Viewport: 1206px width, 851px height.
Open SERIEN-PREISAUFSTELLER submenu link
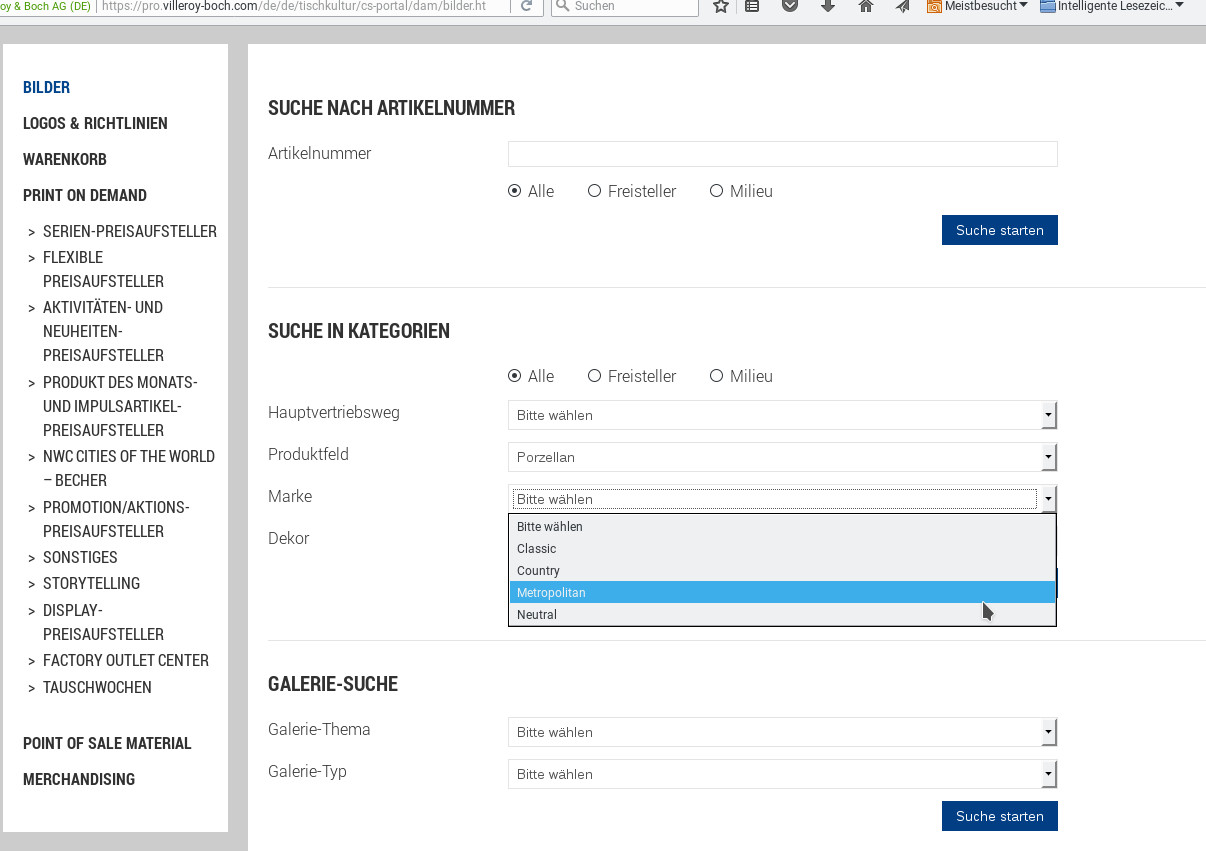tap(130, 231)
